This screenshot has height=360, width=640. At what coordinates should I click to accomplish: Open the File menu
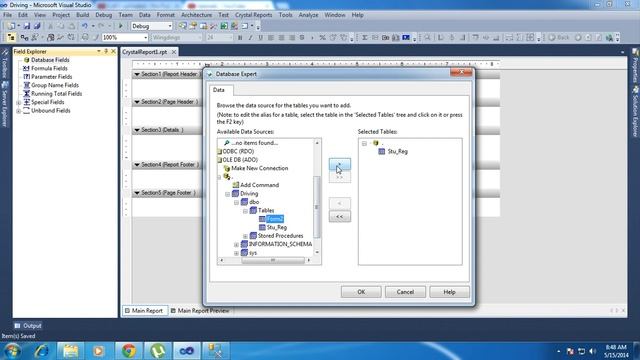[7, 15]
